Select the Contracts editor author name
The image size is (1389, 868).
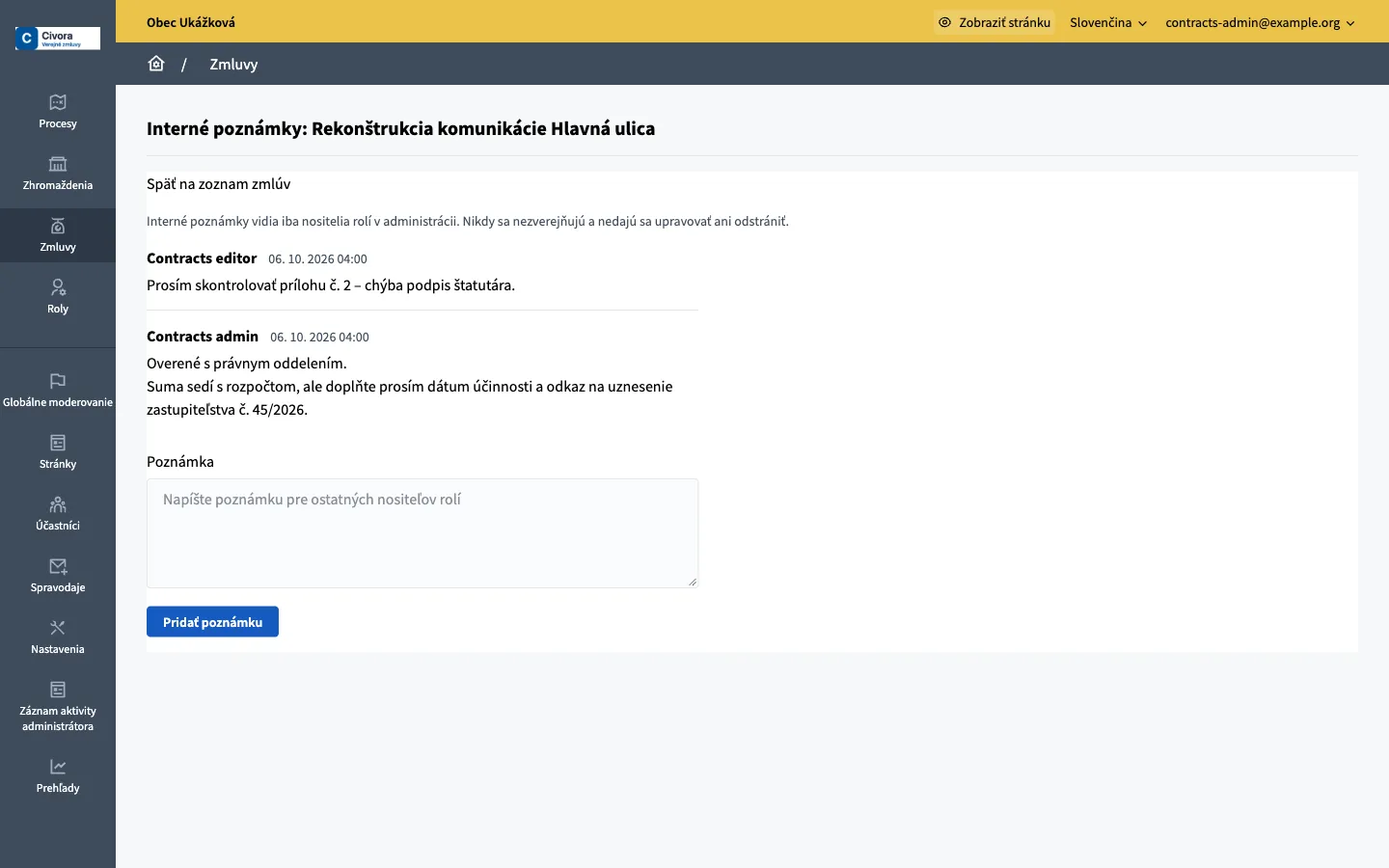(x=202, y=258)
